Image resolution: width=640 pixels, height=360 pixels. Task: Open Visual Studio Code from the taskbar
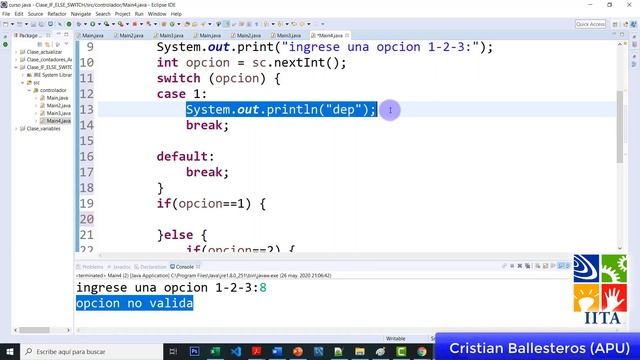pyautogui.click(x=236, y=351)
